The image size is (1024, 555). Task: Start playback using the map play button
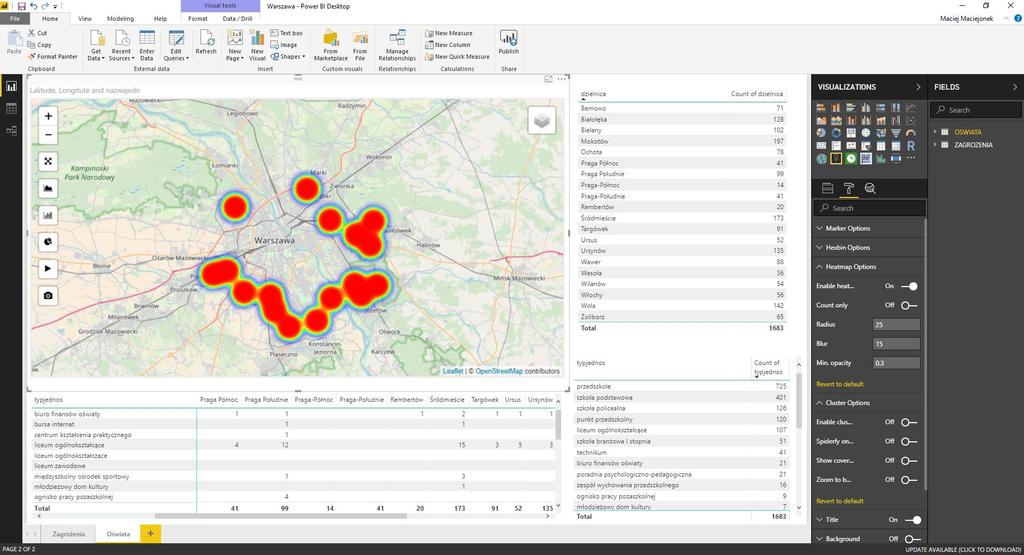pyautogui.click(x=48, y=268)
